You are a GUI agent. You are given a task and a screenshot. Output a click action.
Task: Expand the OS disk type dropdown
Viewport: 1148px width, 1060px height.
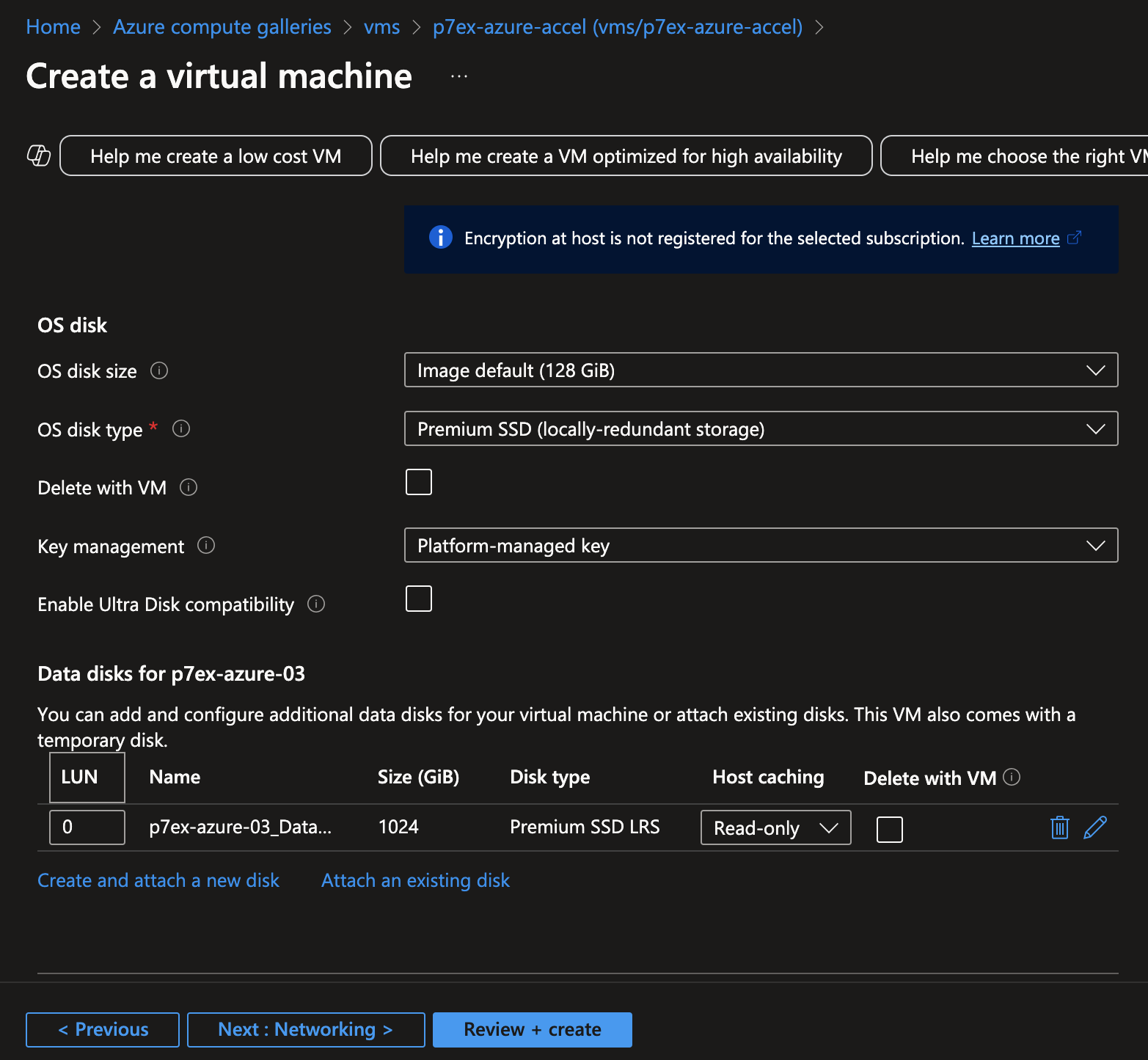click(761, 428)
